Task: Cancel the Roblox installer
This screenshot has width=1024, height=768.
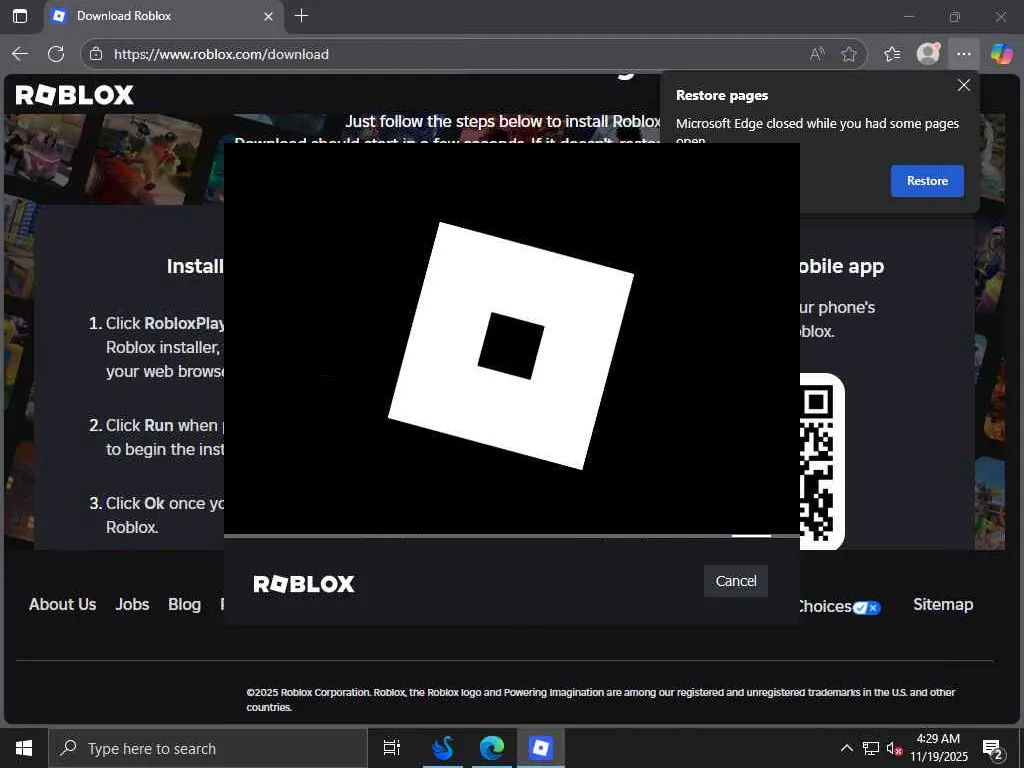Action: coord(735,581)
